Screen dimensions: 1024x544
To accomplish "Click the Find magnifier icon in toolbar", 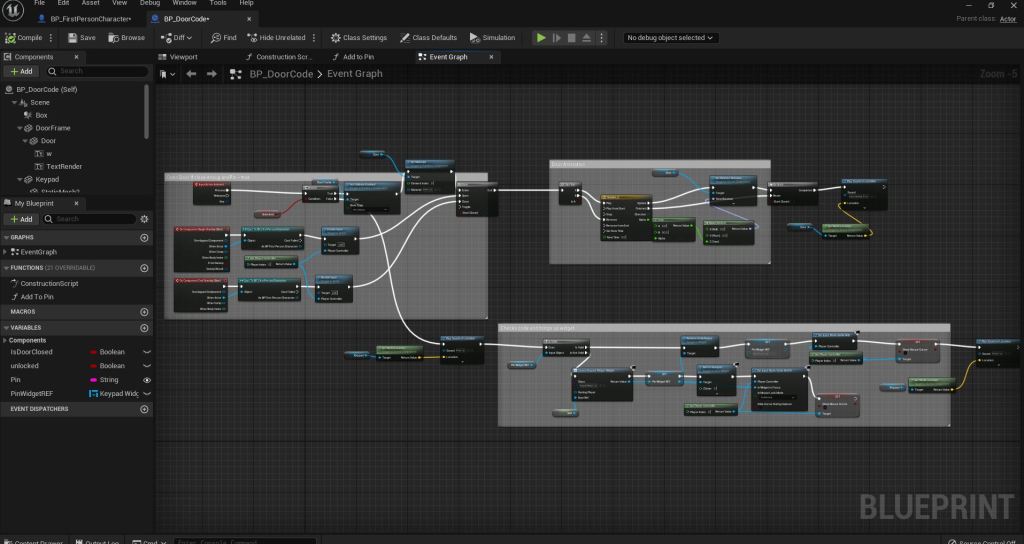I will 216,38.
